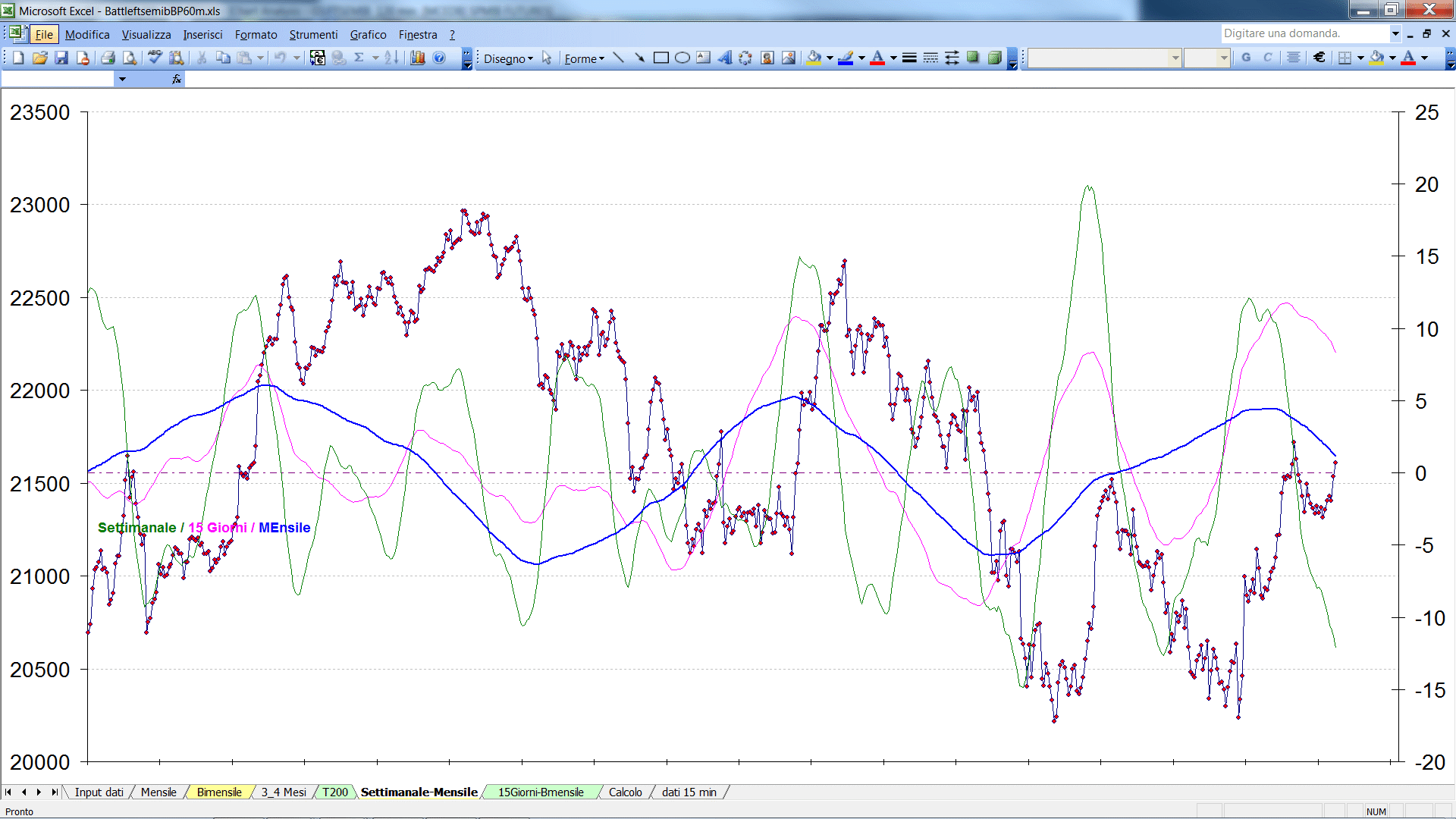Open Print Preview

tap(130, 58)
